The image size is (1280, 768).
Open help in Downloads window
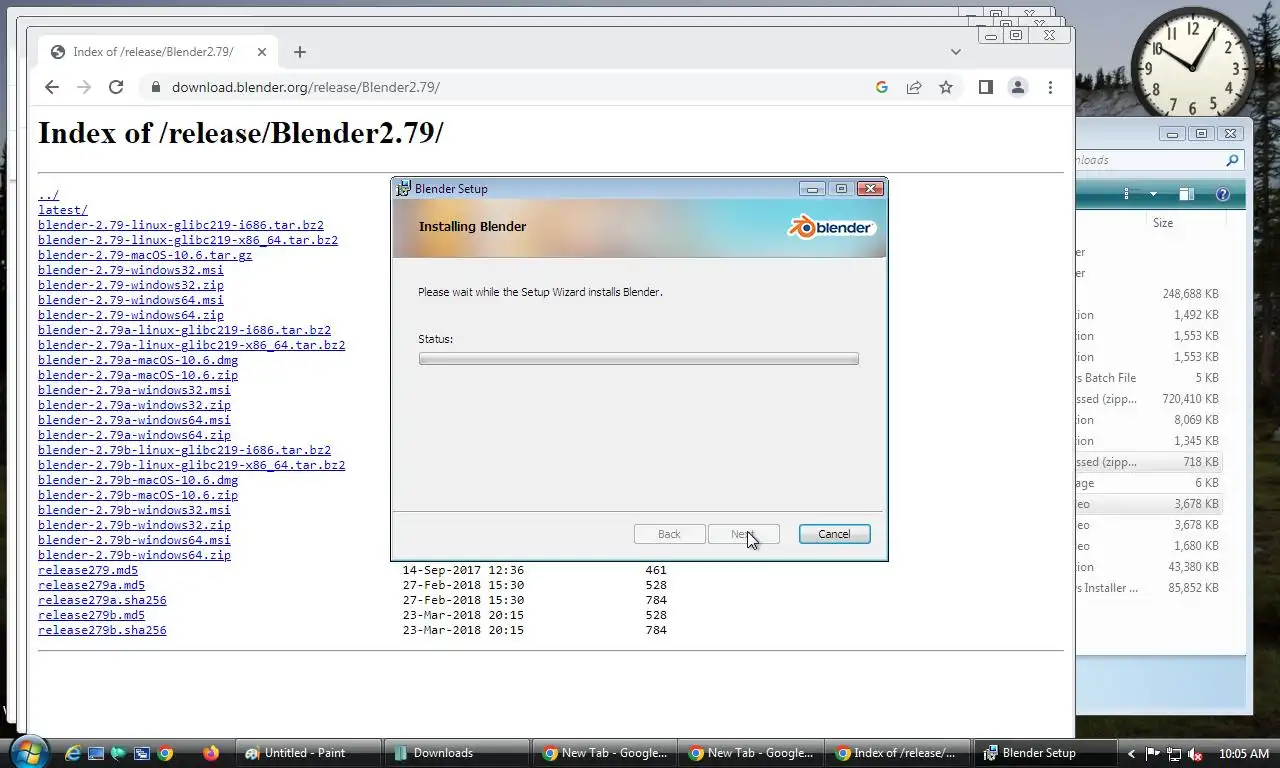tap(1222, 194)
